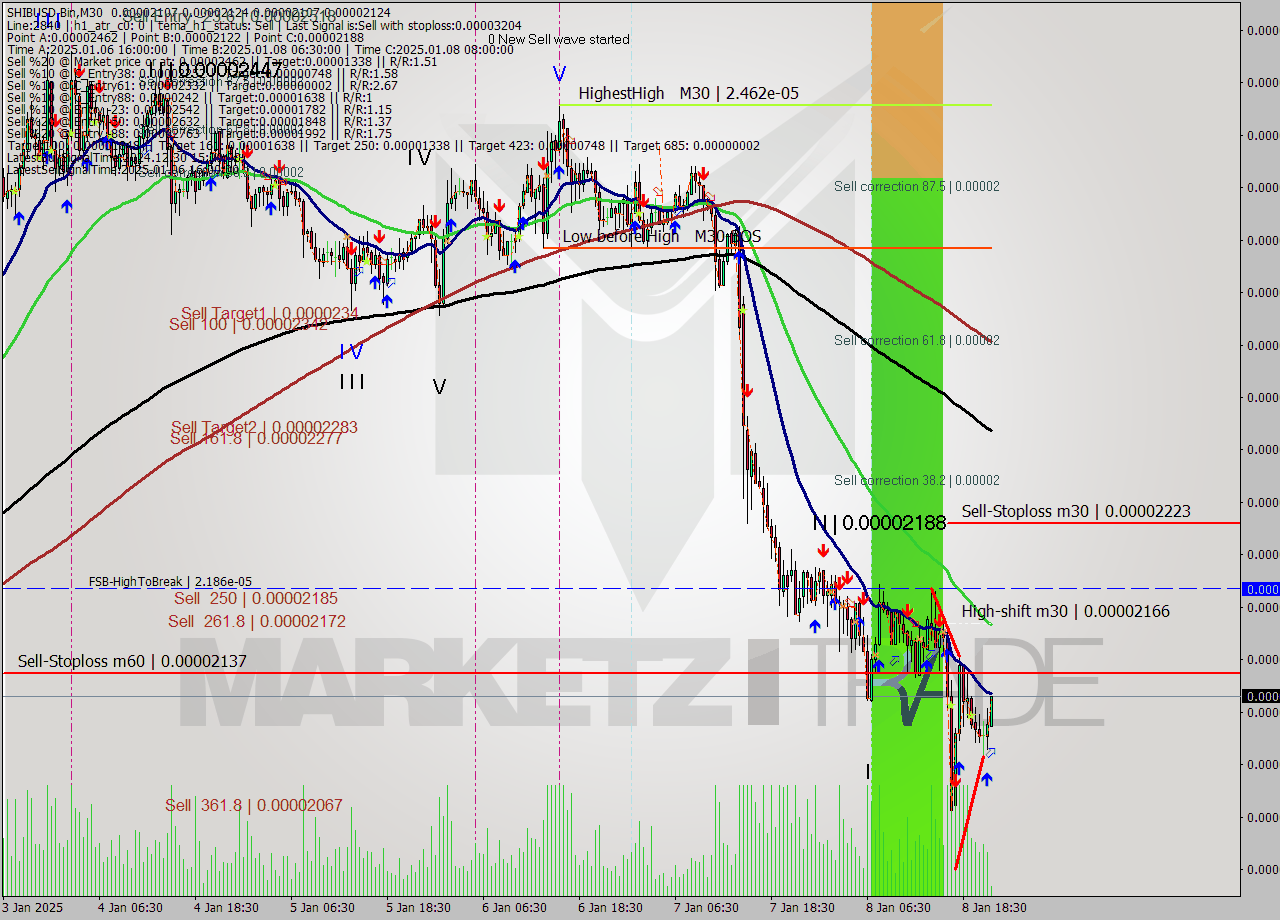Click the FSB-HighToBreak 2.186e-05 label
Screen dimensions: 1280x920
coord(170,581)
